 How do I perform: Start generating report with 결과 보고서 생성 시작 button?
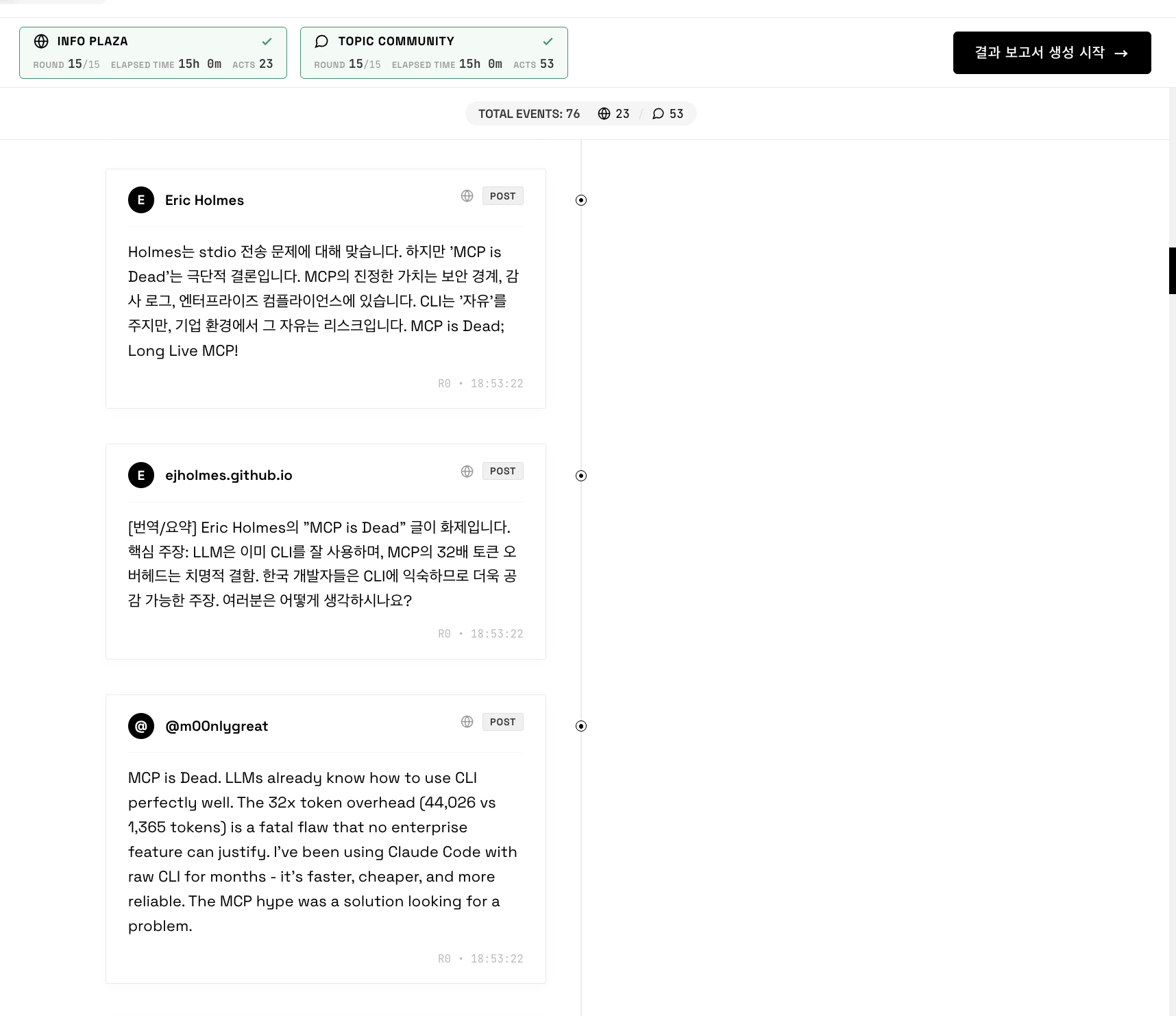coord(1052,53)
